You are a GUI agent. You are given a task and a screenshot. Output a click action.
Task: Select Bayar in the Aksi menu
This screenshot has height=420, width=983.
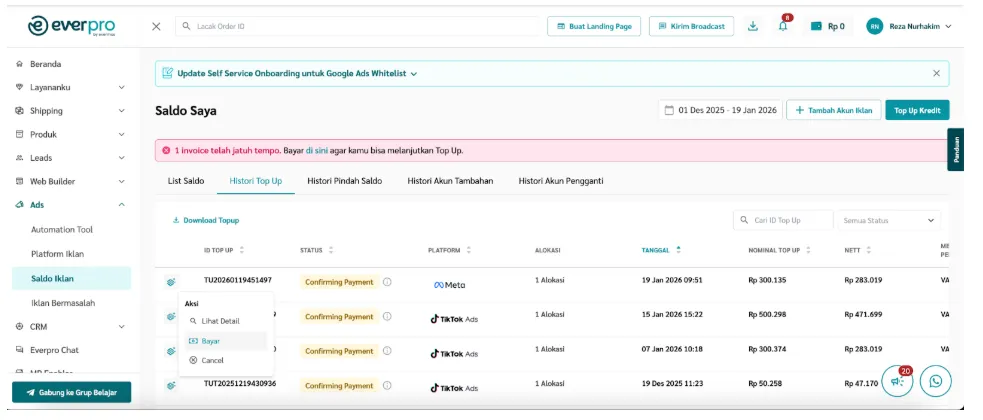coord(210,341)
